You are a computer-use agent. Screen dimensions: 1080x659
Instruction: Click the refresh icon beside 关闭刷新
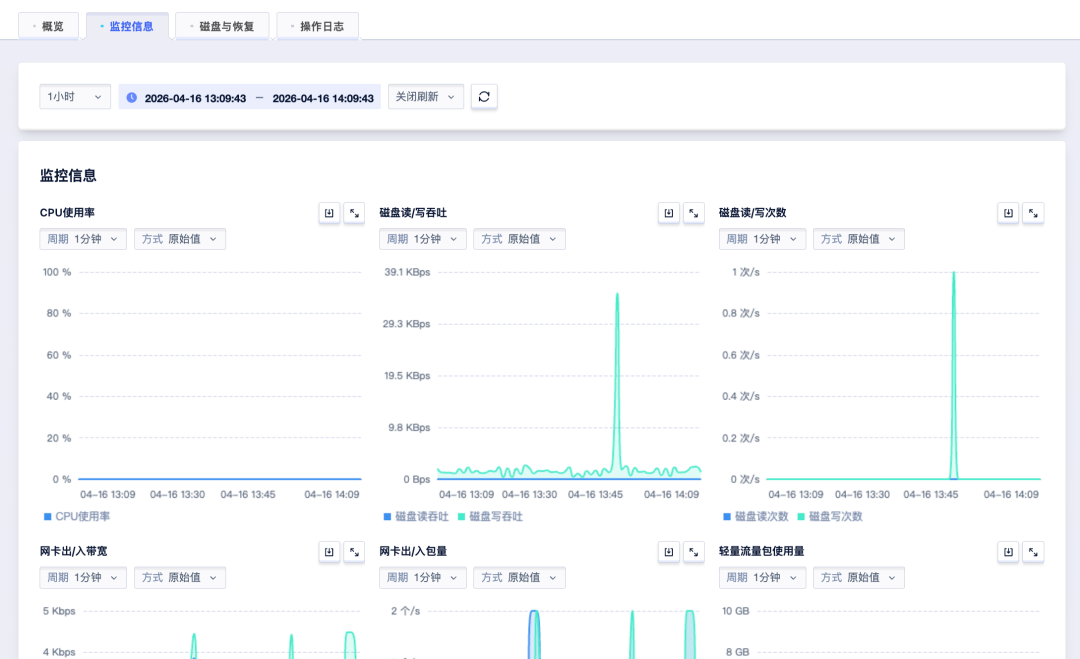tap(484, 96)
